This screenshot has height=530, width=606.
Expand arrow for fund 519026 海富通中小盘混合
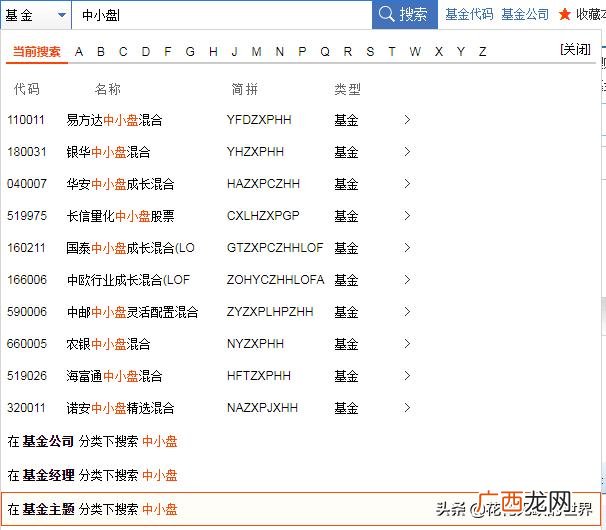(407, 376)
